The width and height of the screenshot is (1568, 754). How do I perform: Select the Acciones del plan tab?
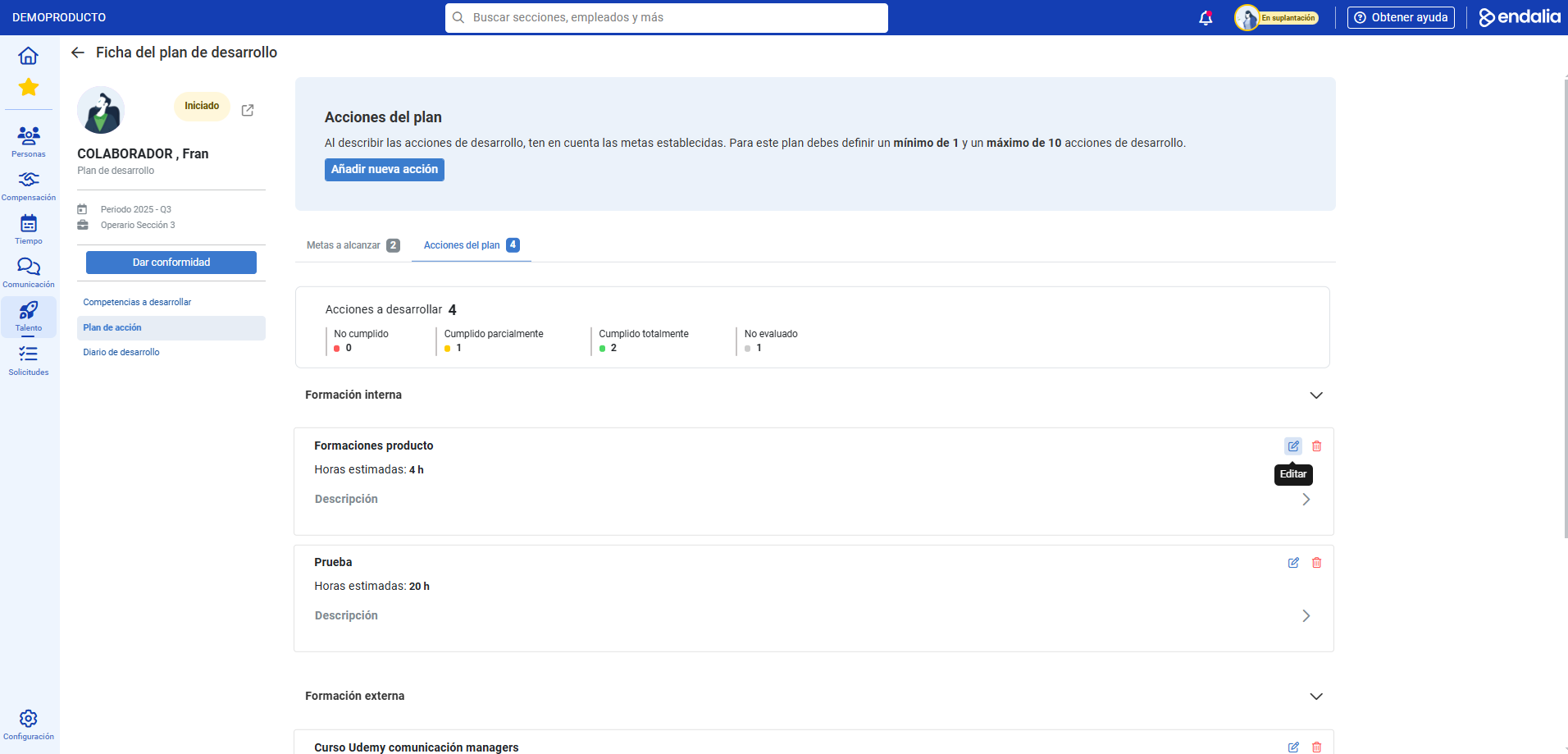coord(472,245)
